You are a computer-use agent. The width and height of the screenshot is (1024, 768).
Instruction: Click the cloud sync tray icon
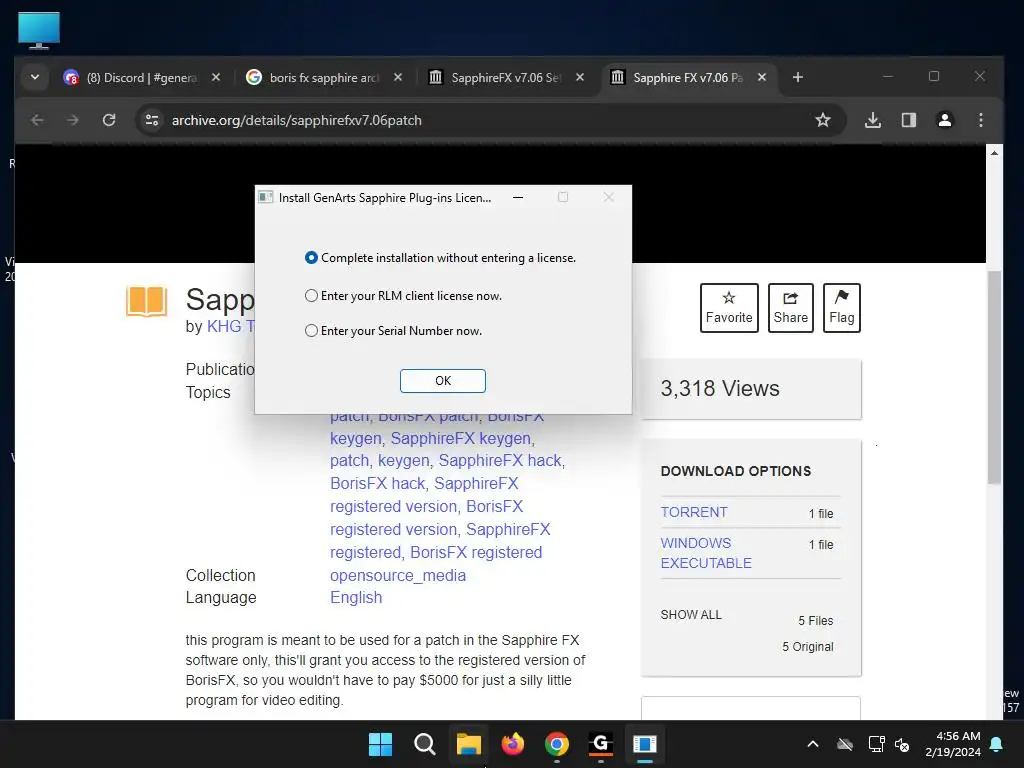tap(845, 744)
